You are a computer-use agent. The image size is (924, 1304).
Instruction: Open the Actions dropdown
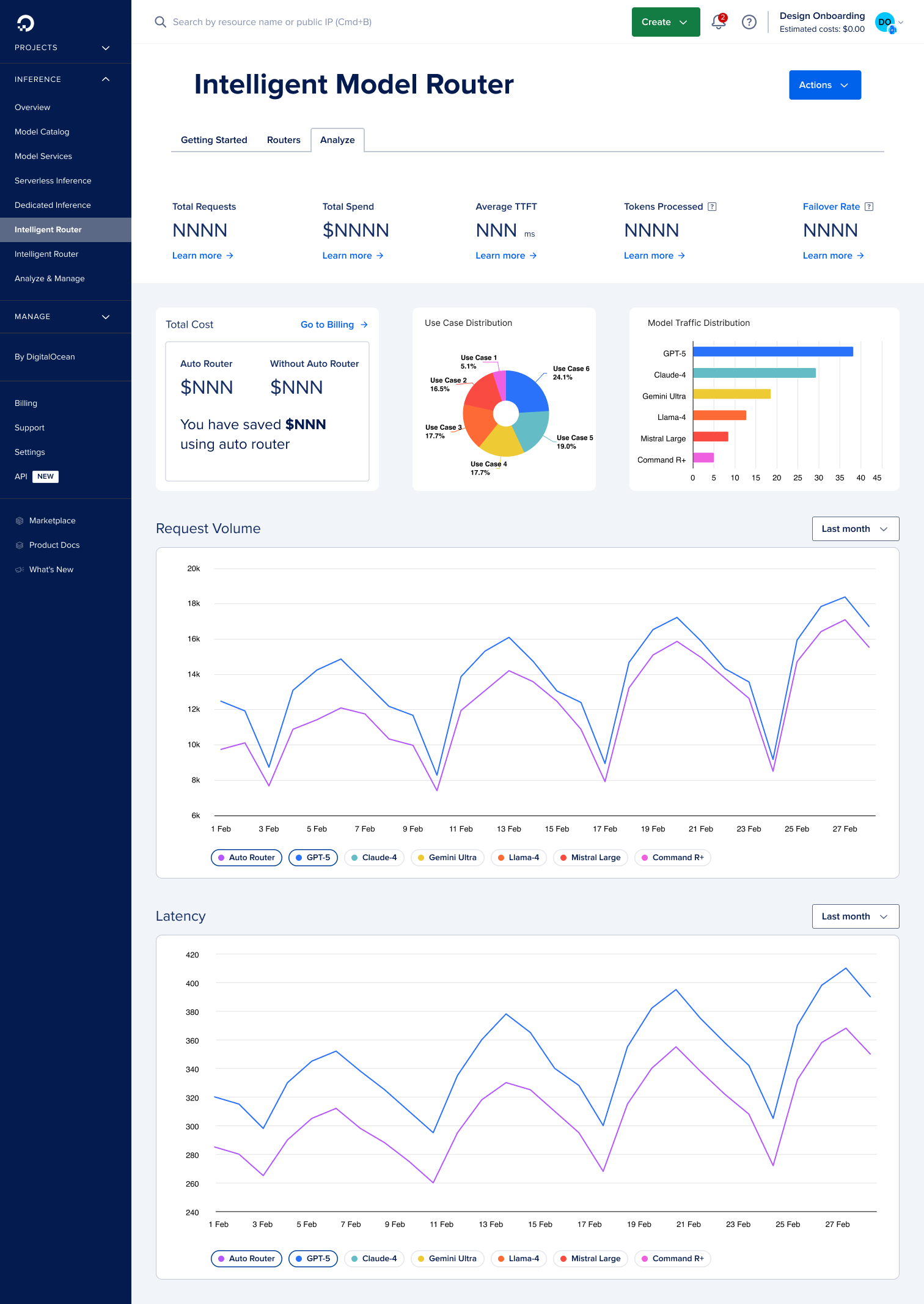[824, 85]
